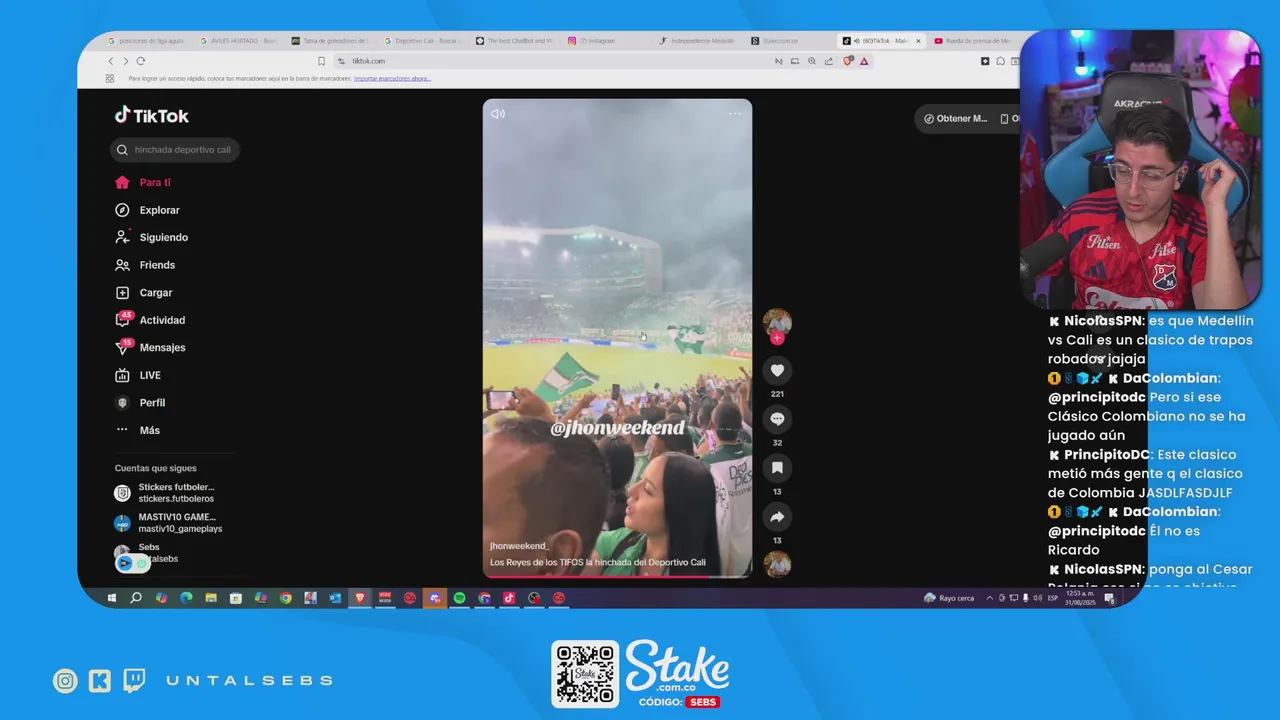Open comments with the speech bubble icon
Viewport: 1280px width, 720px height.
[777, 419]
